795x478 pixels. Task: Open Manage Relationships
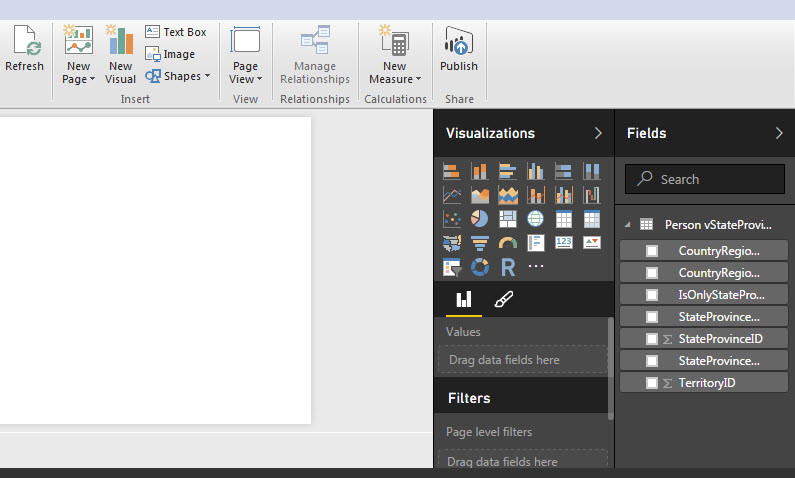(x=315, y=55)
